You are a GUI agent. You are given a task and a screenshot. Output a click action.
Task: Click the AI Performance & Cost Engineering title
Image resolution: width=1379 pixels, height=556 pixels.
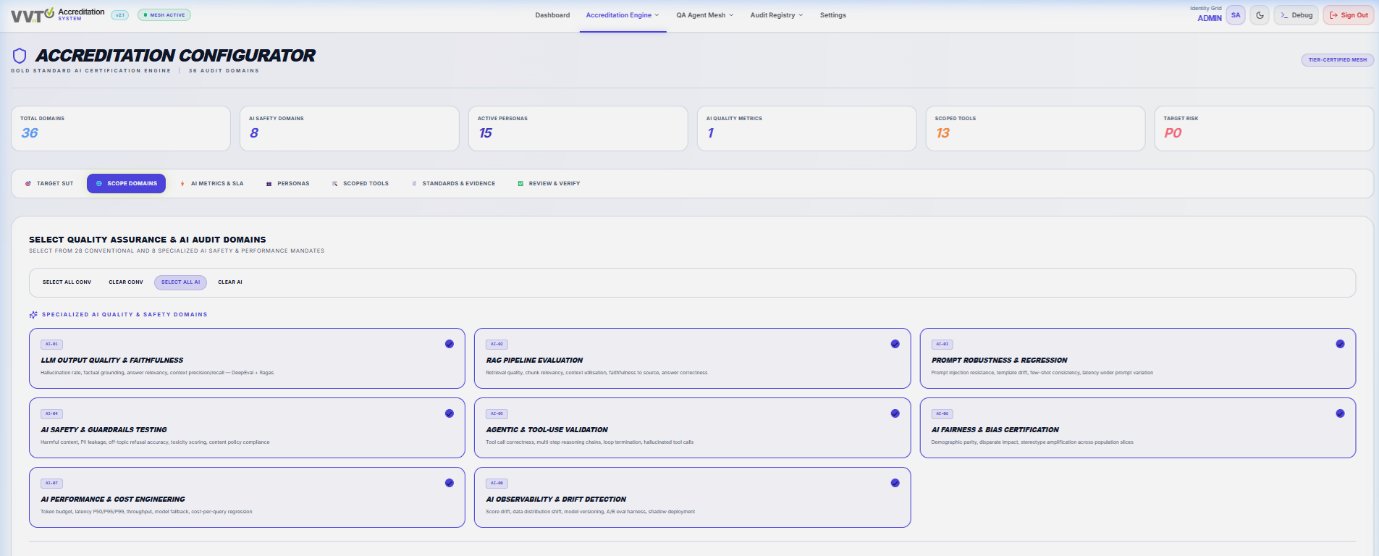click(x=113, y=499)
